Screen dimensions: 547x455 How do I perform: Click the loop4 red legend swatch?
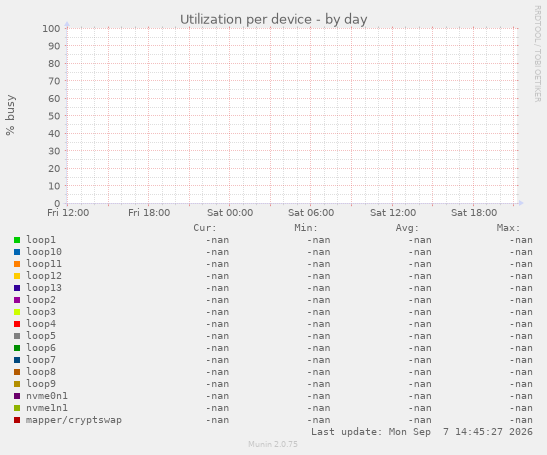17,324
